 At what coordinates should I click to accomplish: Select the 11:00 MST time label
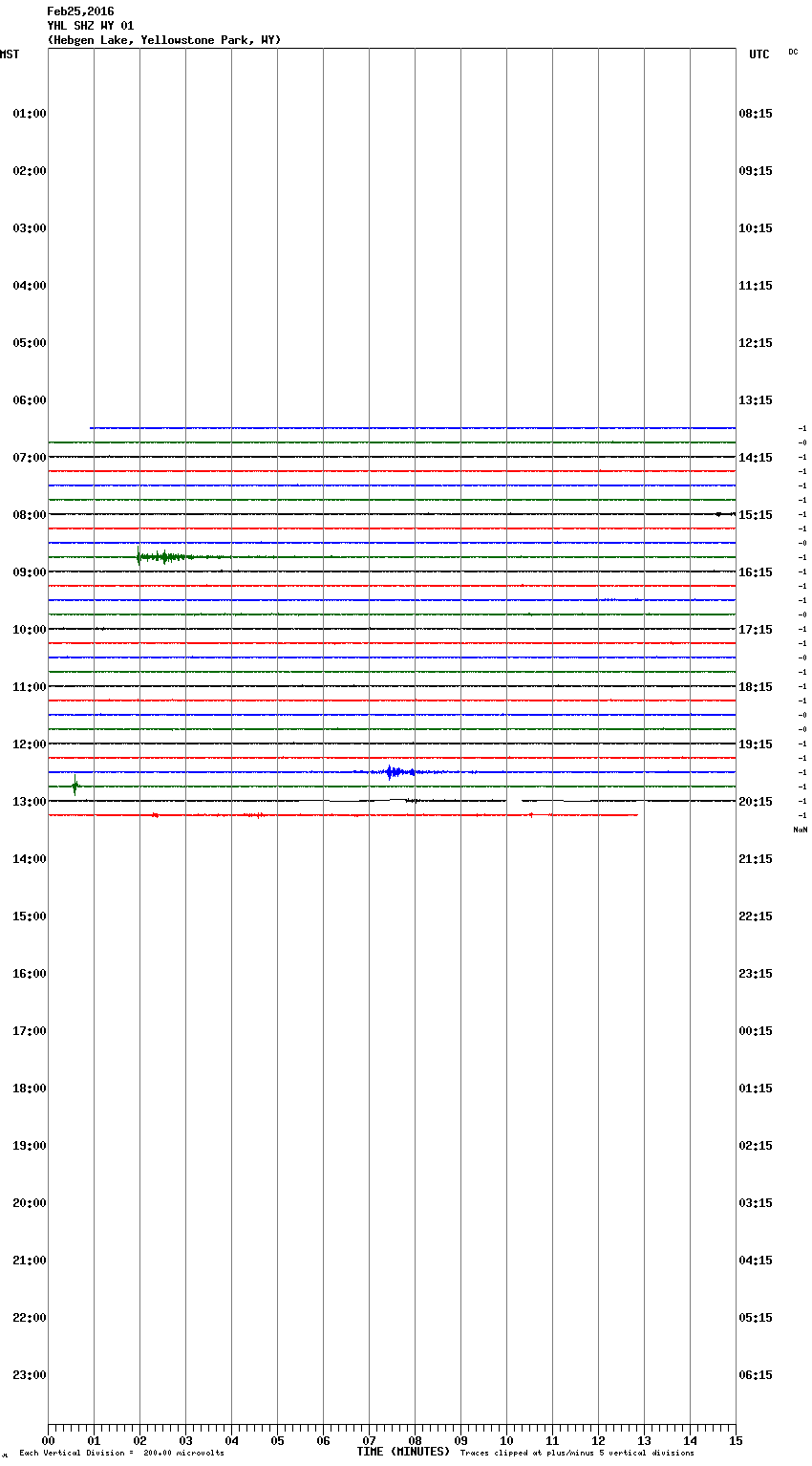[x=30, y=687]
